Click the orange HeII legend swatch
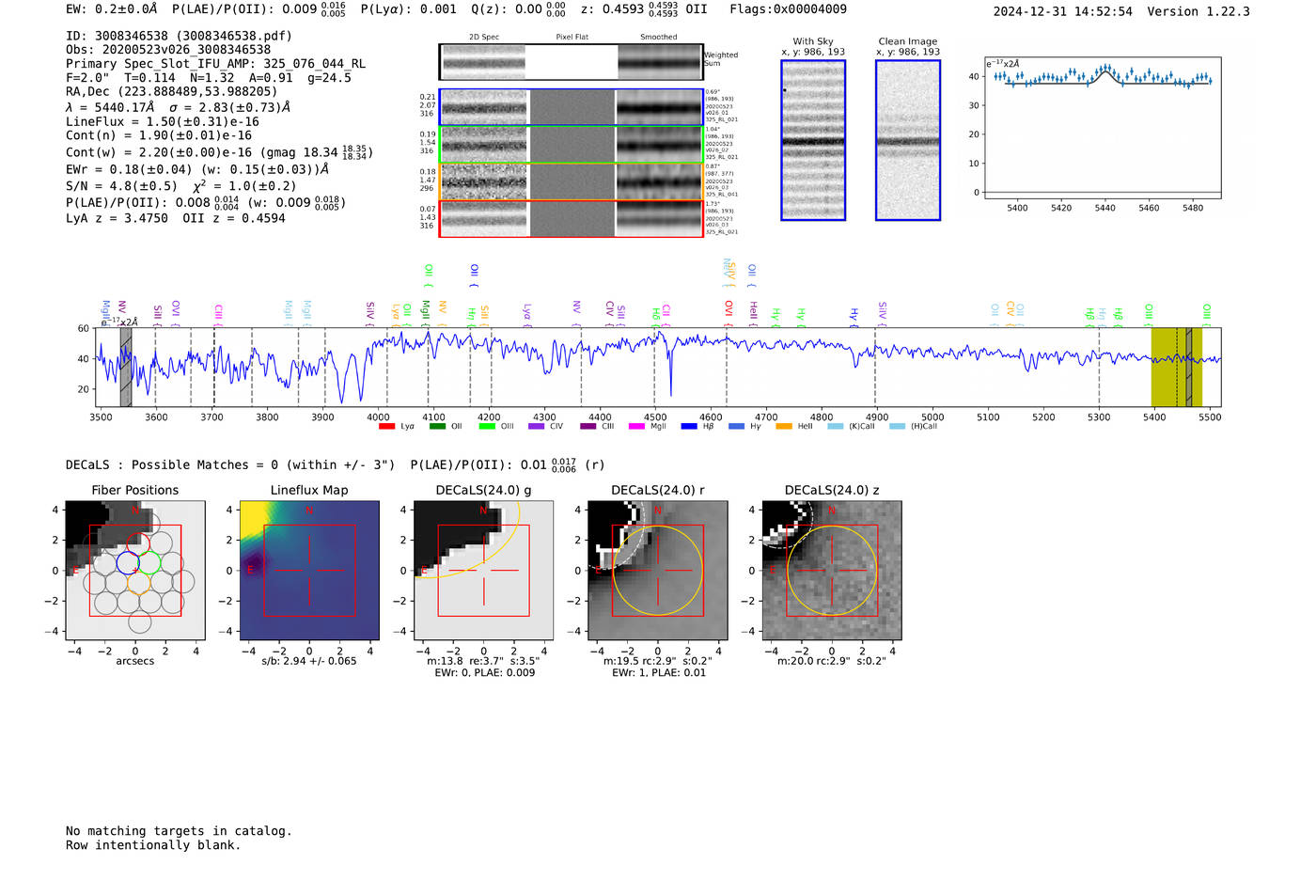Viewport: 1316px width, 896px height. [x=784, y=427]
